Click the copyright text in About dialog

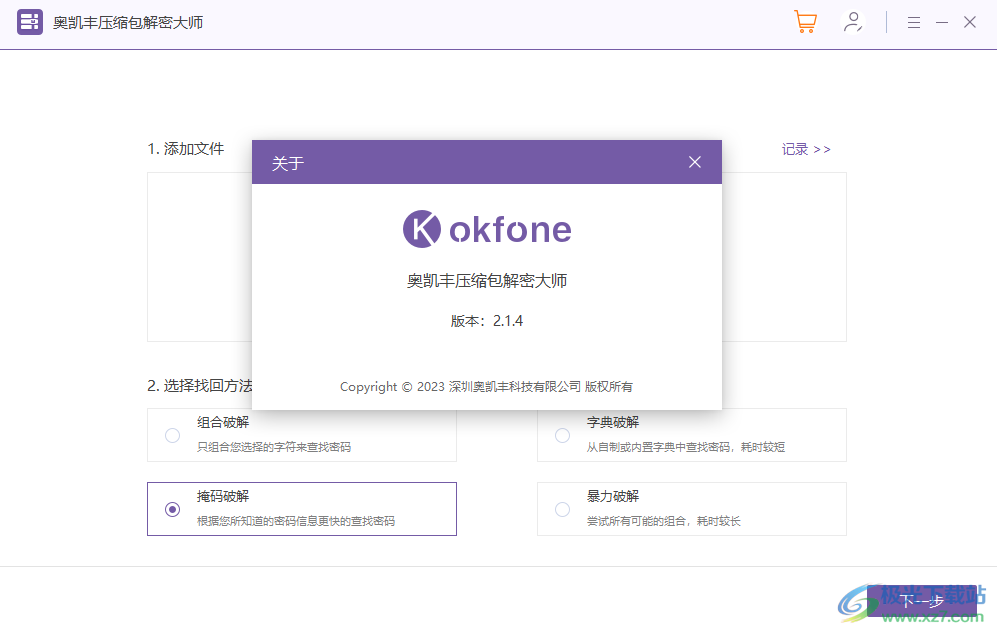tap(486, 386)
